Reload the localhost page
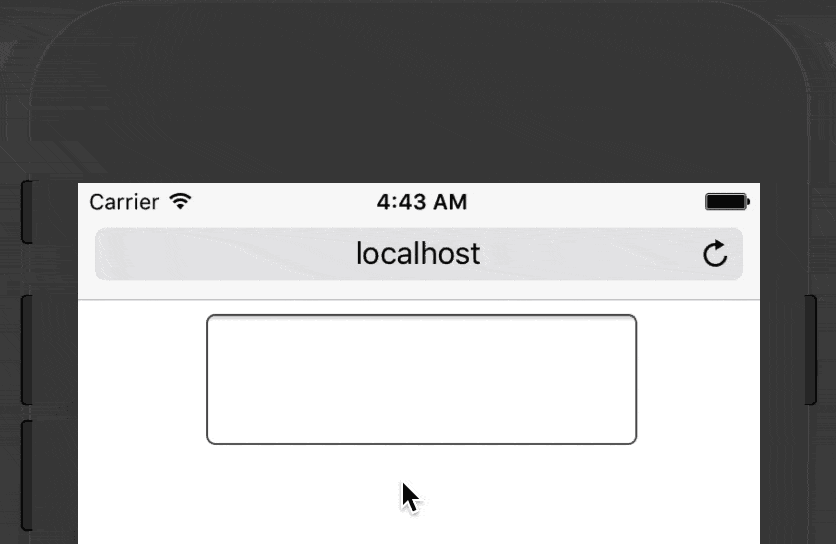Screen dimensions: 836x544 pyautogui.click(x=715, y=253)
